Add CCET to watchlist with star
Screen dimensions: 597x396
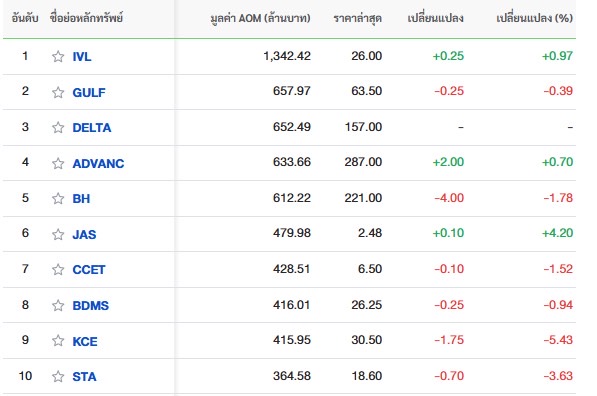pyautogui.click(x=58, y=270)
